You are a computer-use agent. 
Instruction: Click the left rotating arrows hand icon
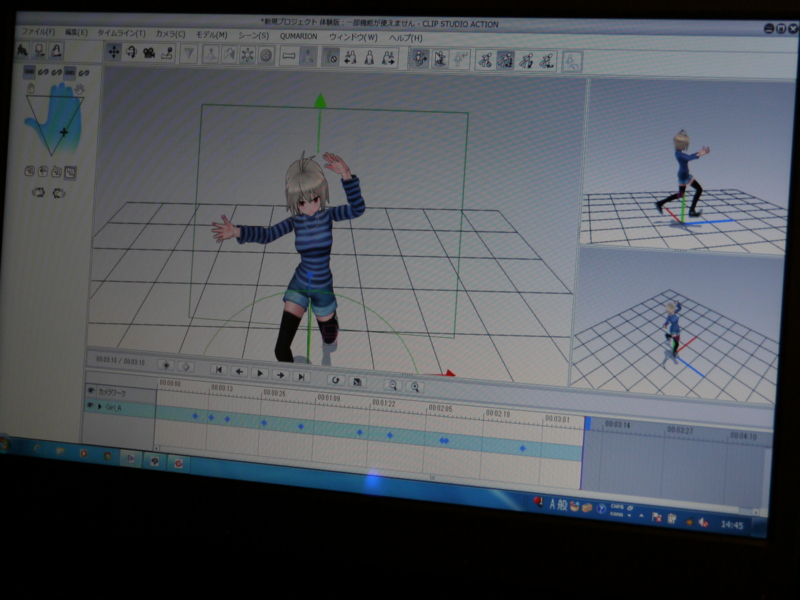(x=38, y=192)
